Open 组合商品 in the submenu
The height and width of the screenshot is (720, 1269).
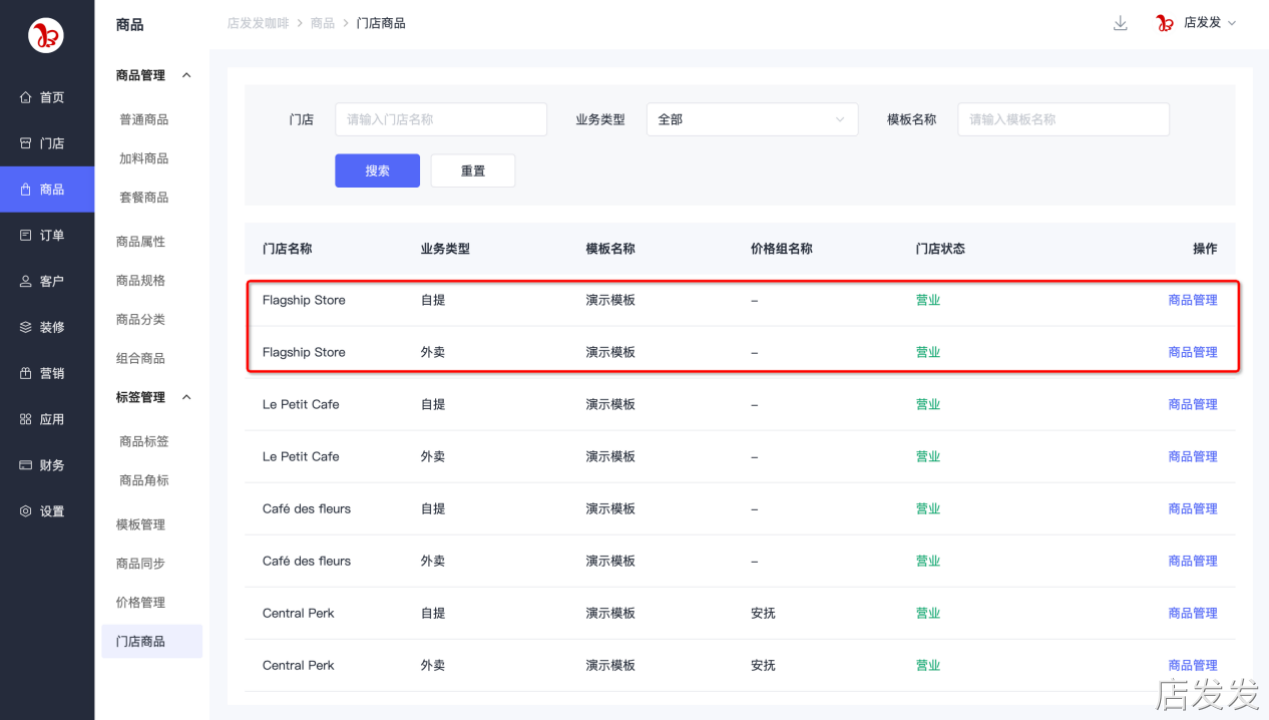coord(141,358)
